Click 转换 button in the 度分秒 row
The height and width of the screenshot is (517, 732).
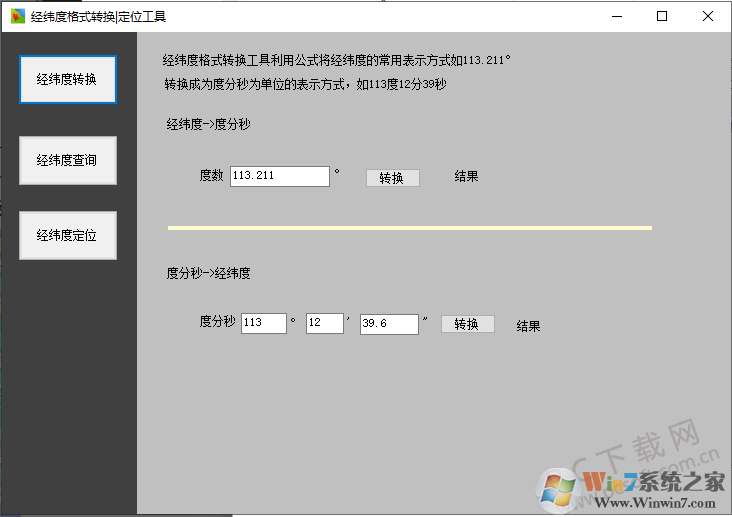click(467, 324)
